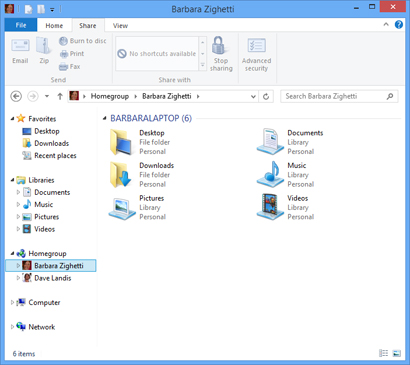Viewport: 410px width, 365px height.
Task: Switch to the Home ribbon tab
Action: 54,25
